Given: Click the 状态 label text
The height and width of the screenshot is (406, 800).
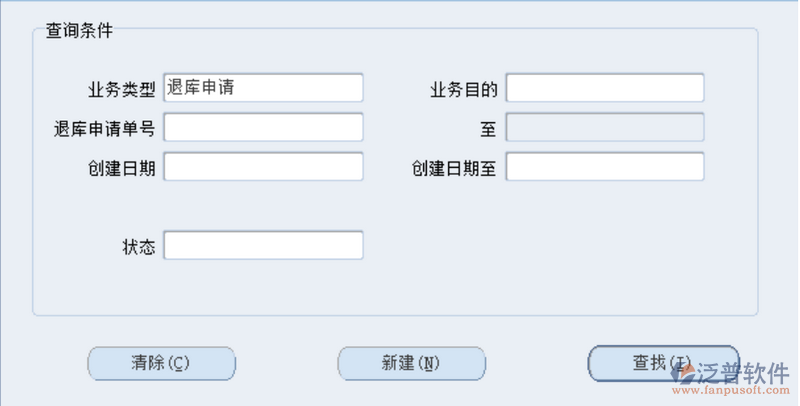Looking at the screenshot, I should click(x=139, y=246).
